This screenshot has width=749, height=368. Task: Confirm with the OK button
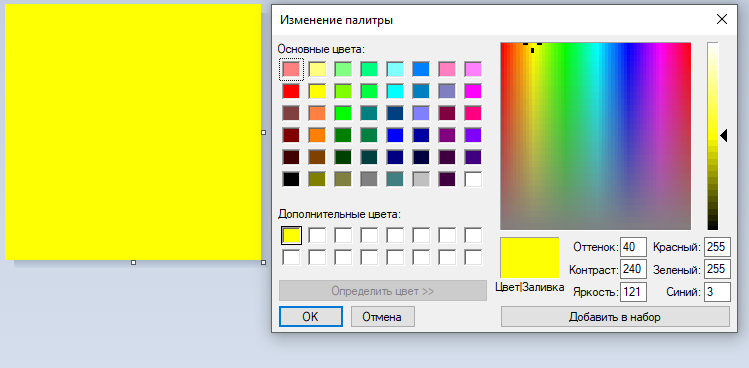(311, 317)
